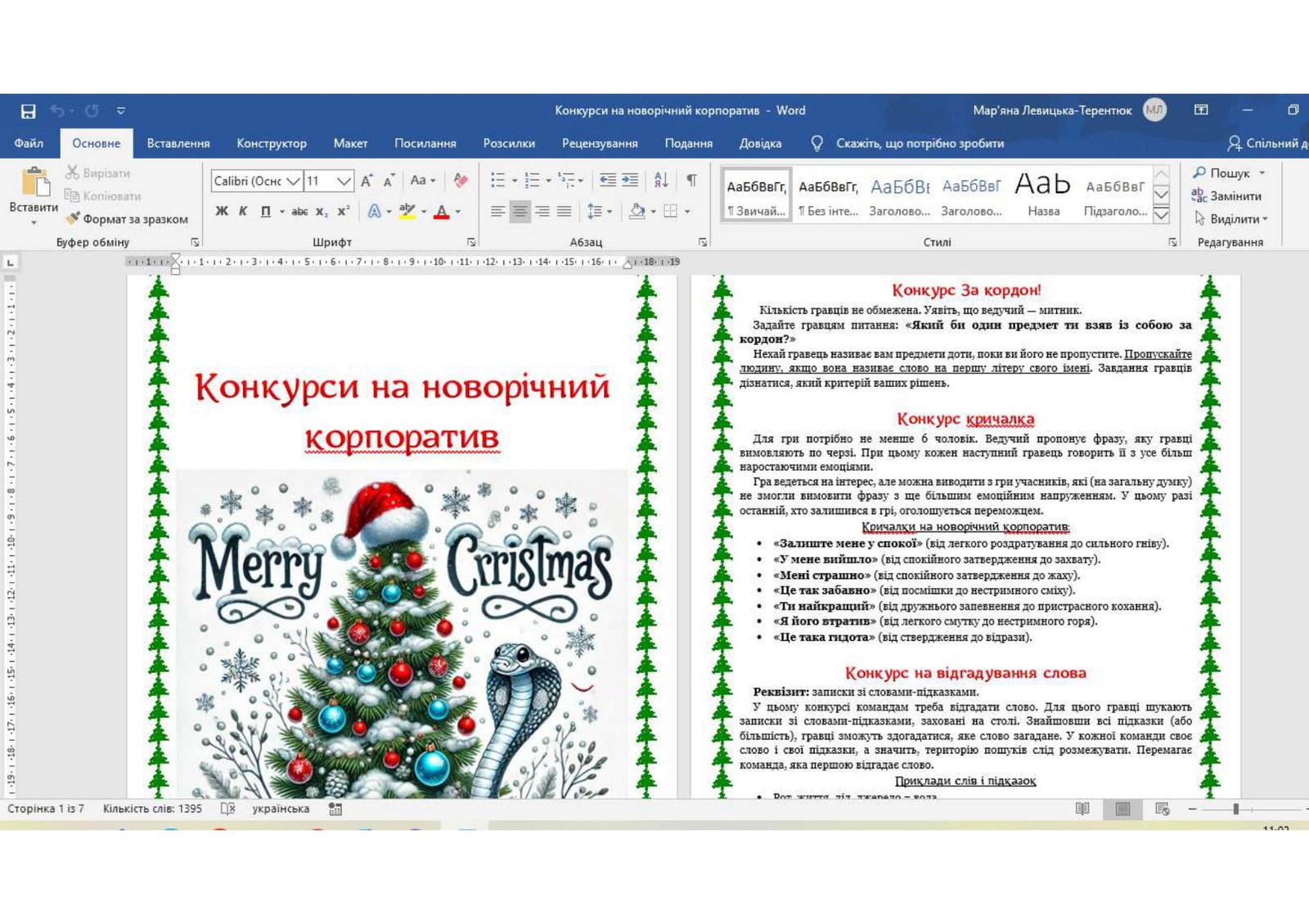Open the Файл tab
This screenshot has height=924, width=1309.
(29, 143)
